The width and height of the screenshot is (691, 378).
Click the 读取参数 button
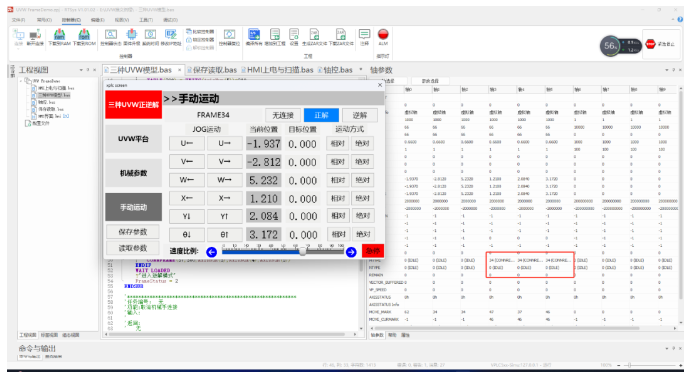coord(133,248)
